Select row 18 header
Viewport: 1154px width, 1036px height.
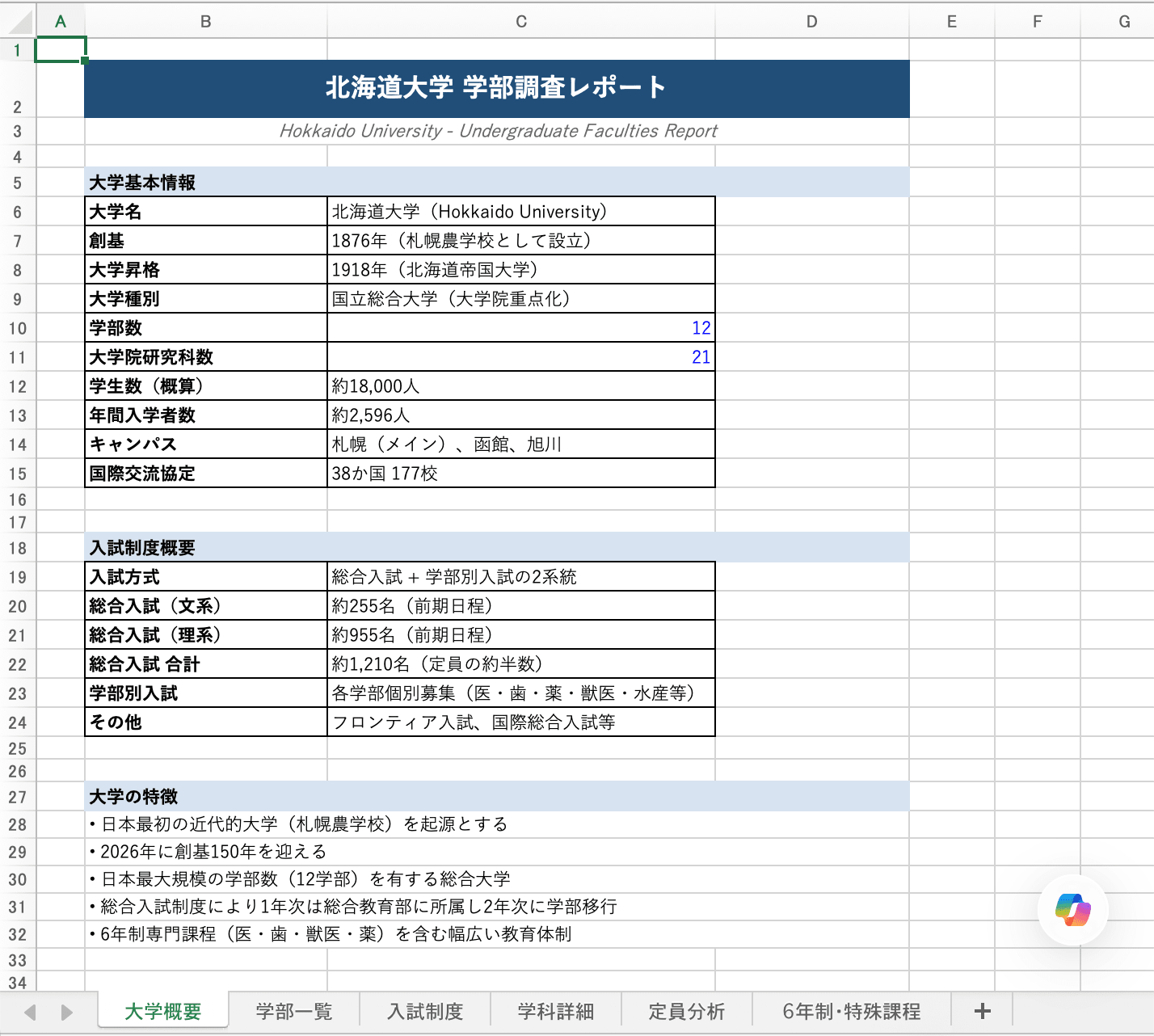18,548
